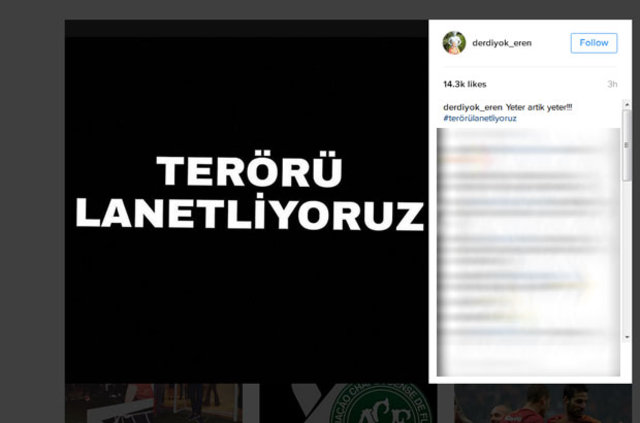This screenshot has height=423, width=640.
Task: Click the divider line under the profile header
Action: click(x=528, y=68)
